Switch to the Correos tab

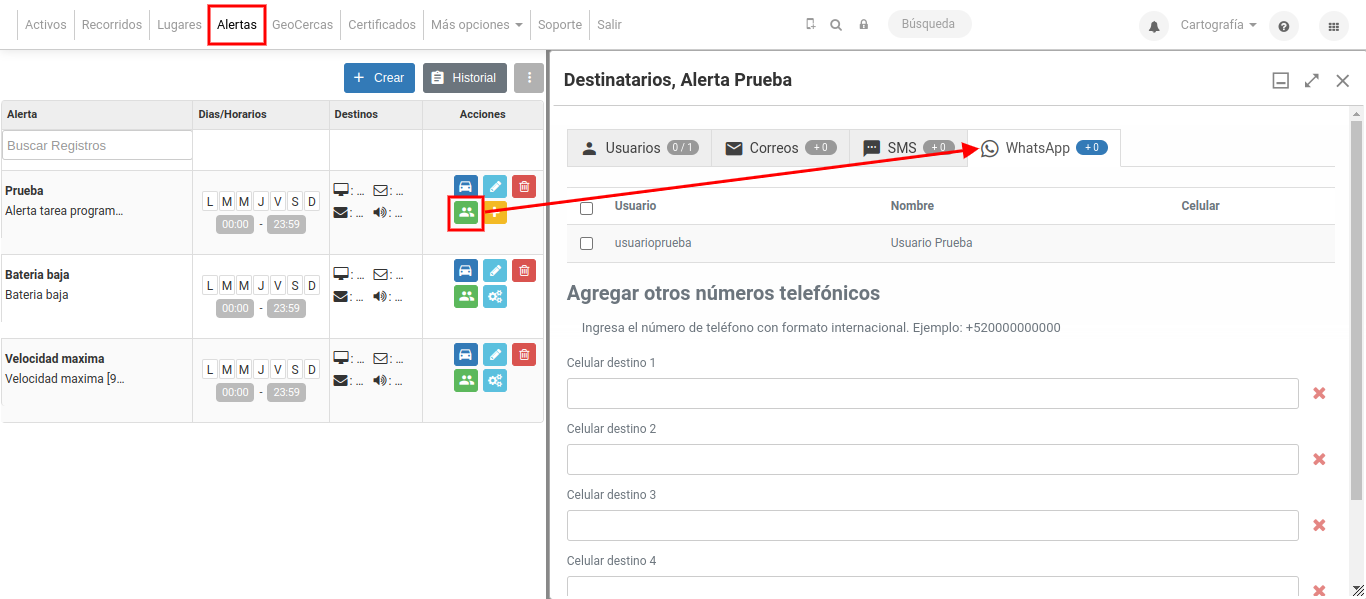(x=780, y=148)
